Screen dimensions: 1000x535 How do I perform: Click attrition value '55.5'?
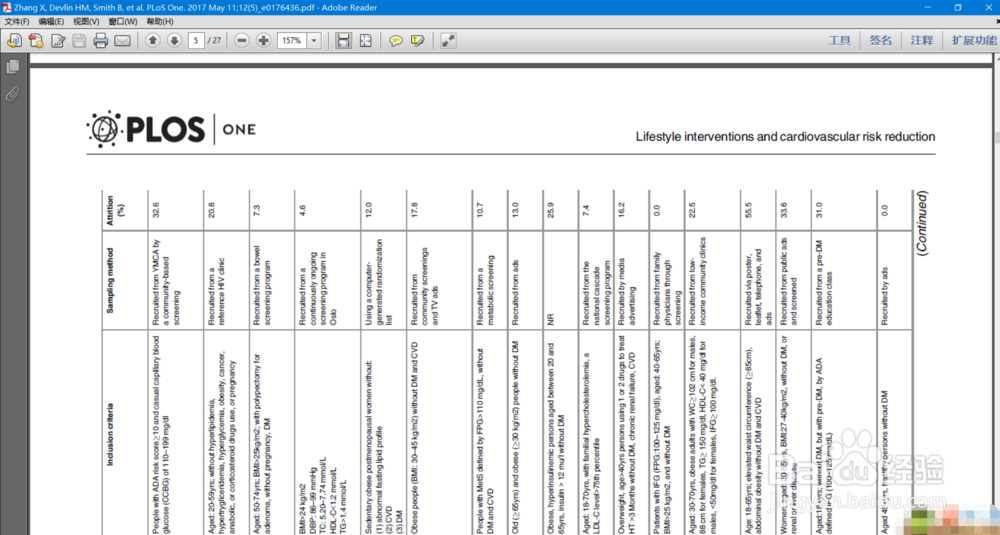pyautogui.click(x=747, y=210)
